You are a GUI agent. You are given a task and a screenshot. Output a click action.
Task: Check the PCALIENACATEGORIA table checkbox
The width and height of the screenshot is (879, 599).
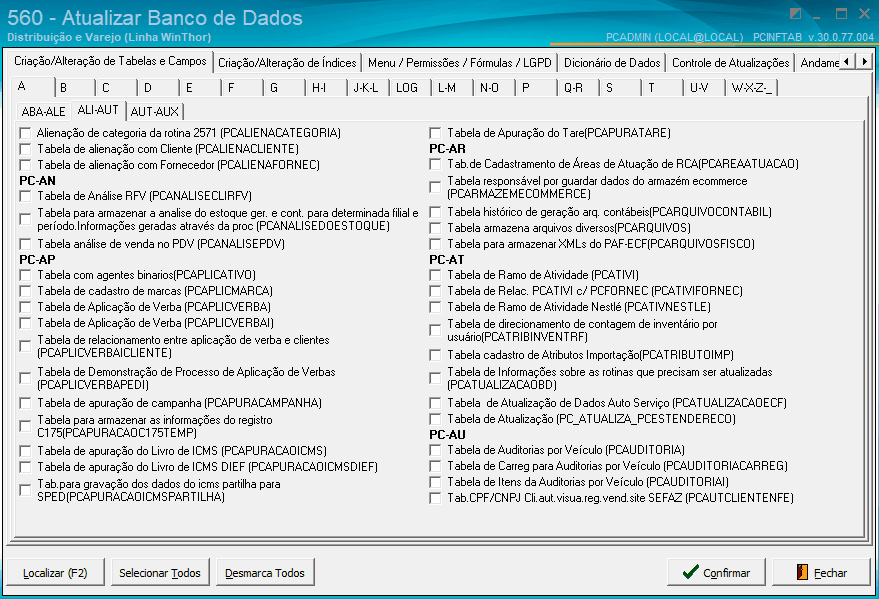(25, 133)
